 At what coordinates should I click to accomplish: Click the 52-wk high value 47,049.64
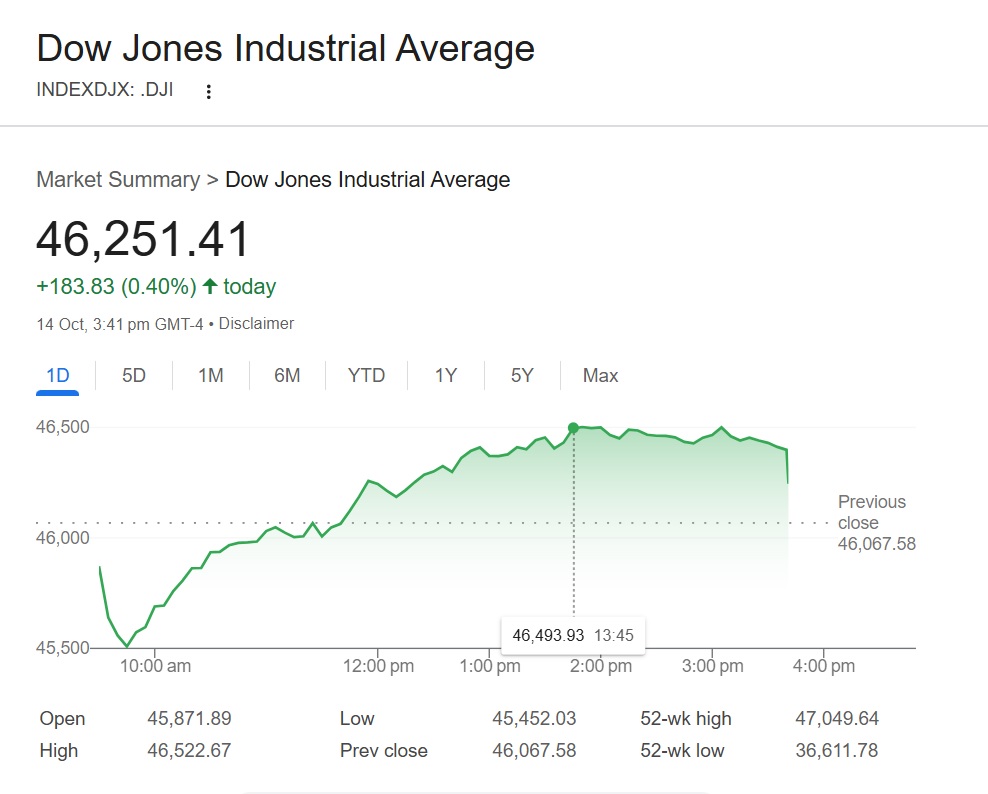840,718
